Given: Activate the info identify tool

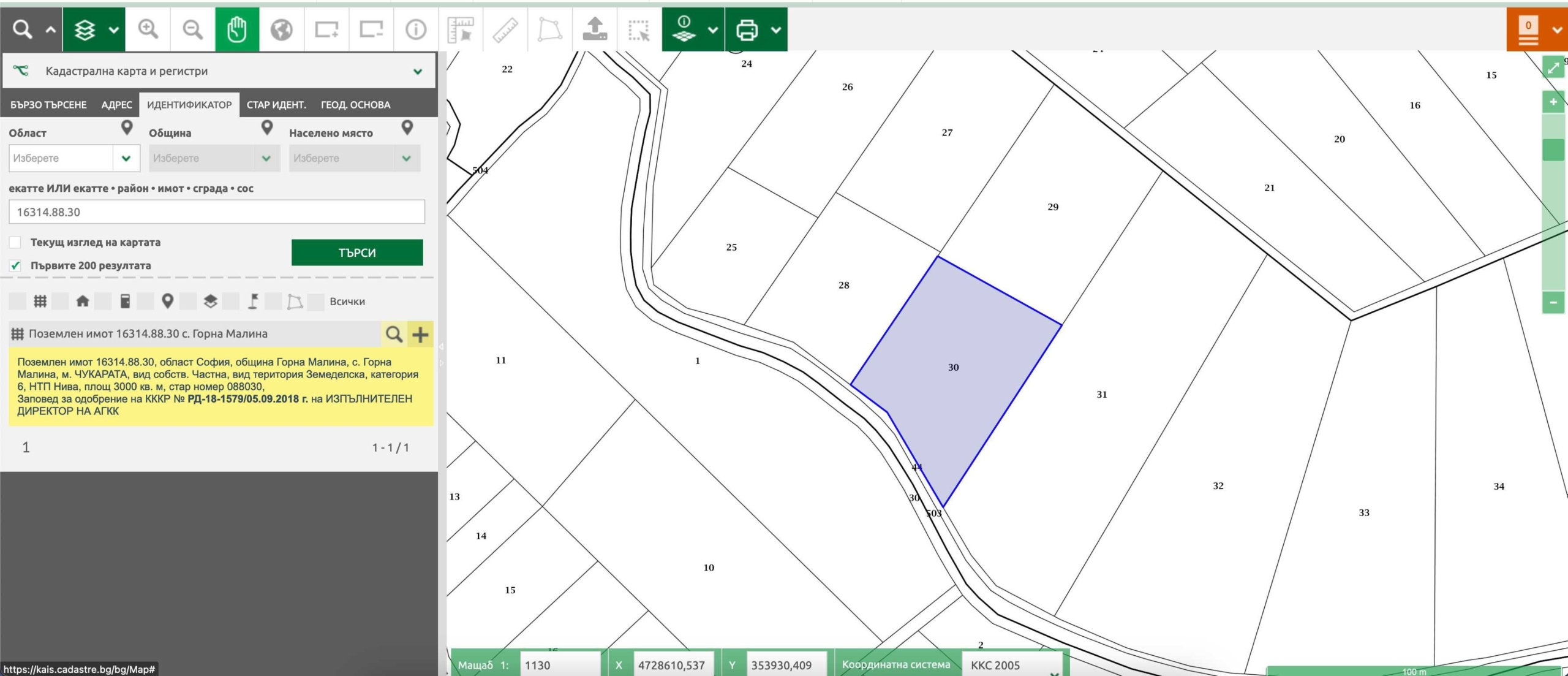Looking at the screenshot, I should pos(416,29).
